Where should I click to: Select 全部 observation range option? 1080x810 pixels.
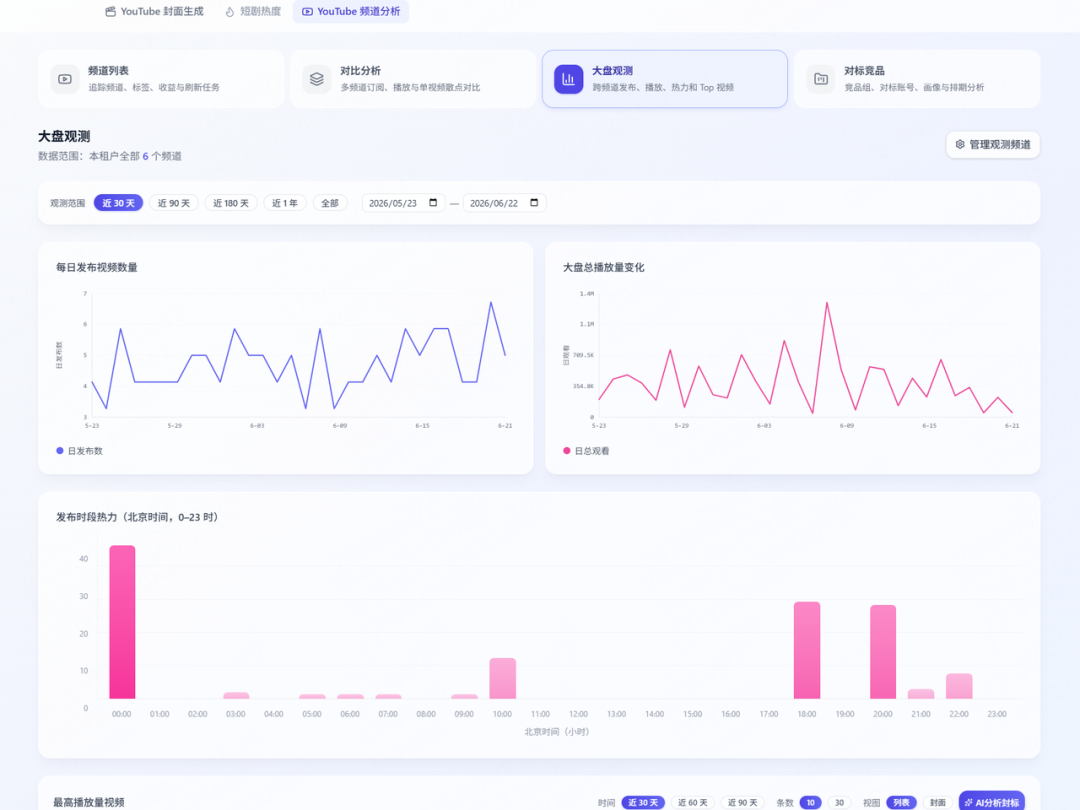330,203
